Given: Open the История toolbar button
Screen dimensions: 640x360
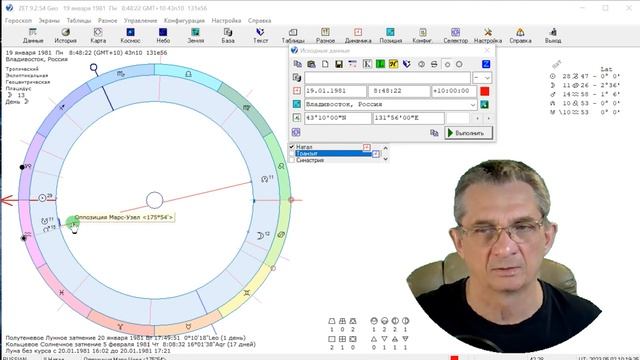Looking at the screenshot, I should [x=65, y=36].
